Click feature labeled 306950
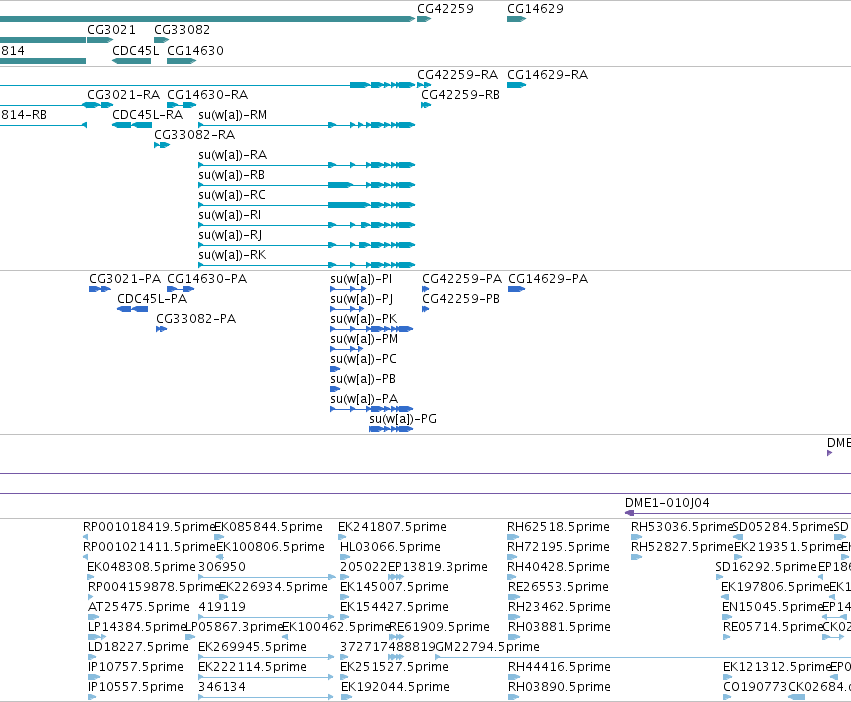The width and height of the screenshot is (851, 702). [x=222, y=567]
